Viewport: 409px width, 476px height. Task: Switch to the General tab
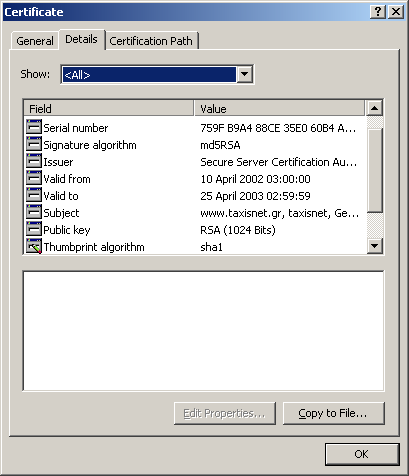pyautogui.click(x=35, y=41)
